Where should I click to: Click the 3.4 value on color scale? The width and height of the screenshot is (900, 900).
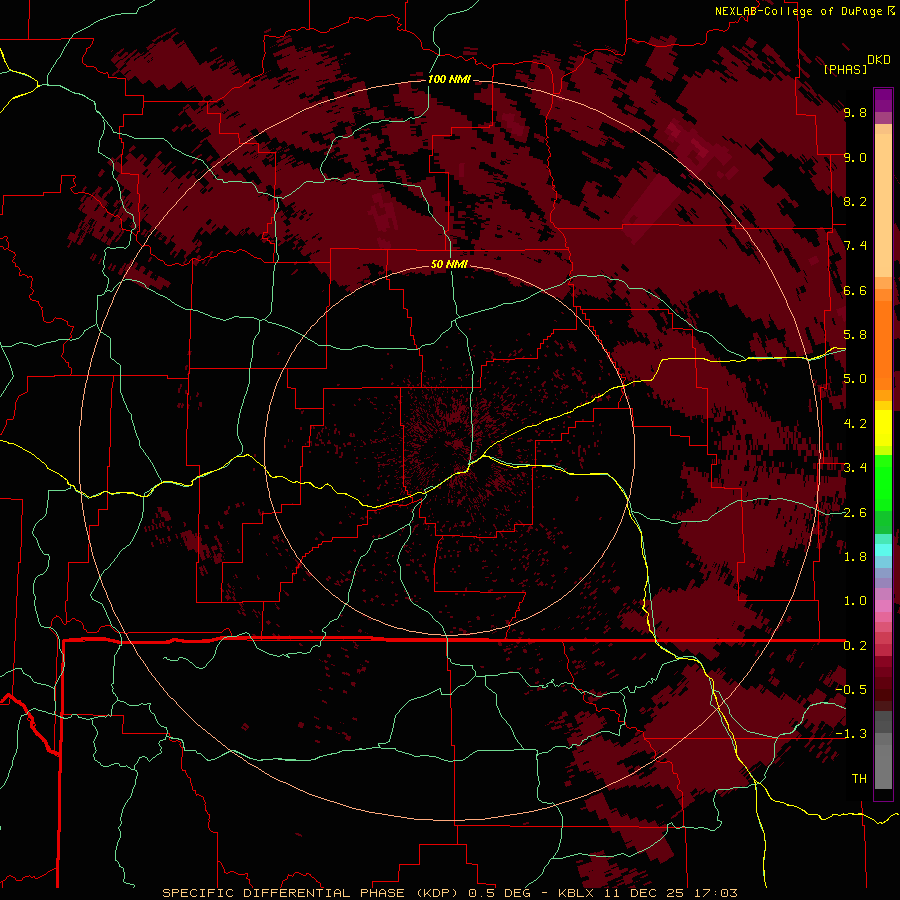[x=855, y=468]
